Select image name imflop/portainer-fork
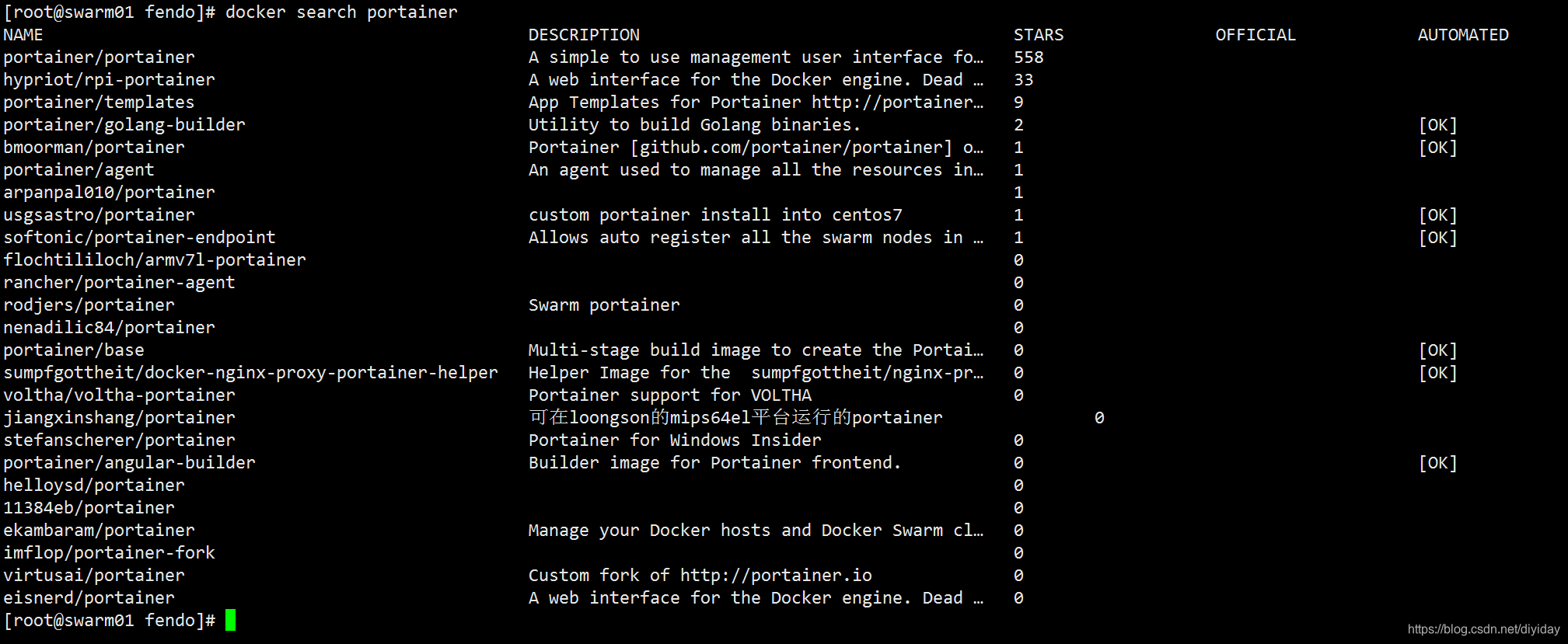 (x=109, y=553)
